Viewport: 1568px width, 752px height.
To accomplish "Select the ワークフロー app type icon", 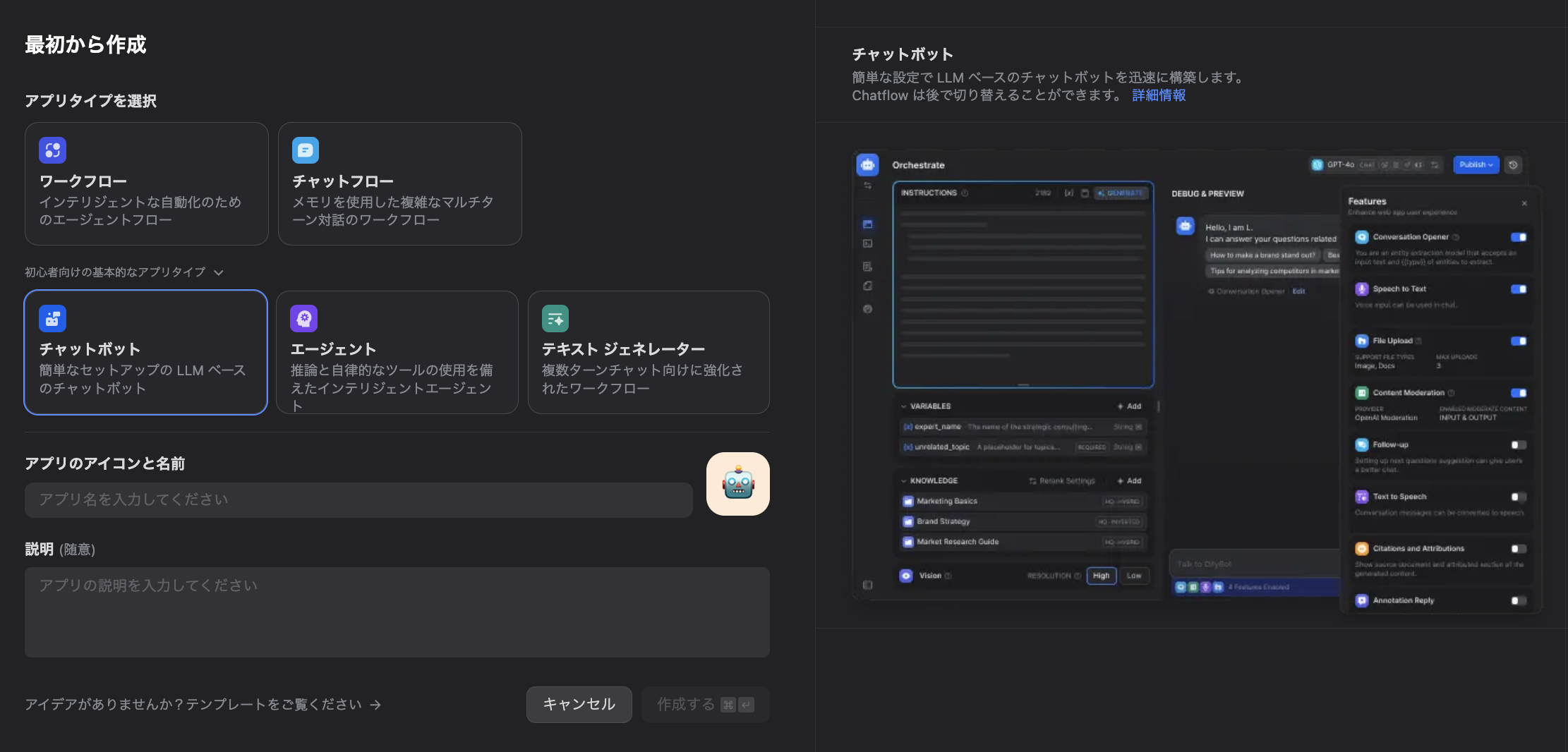I will (52, 150).
